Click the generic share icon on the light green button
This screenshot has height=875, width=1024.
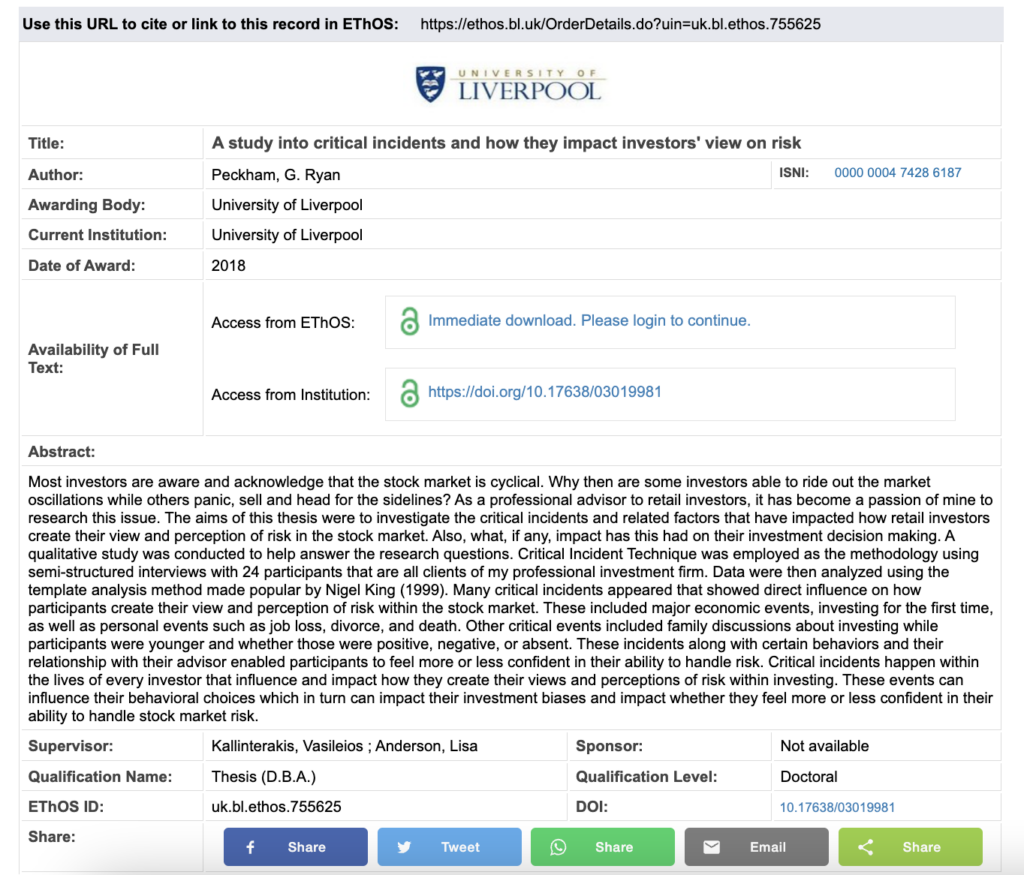click(866, 847)
